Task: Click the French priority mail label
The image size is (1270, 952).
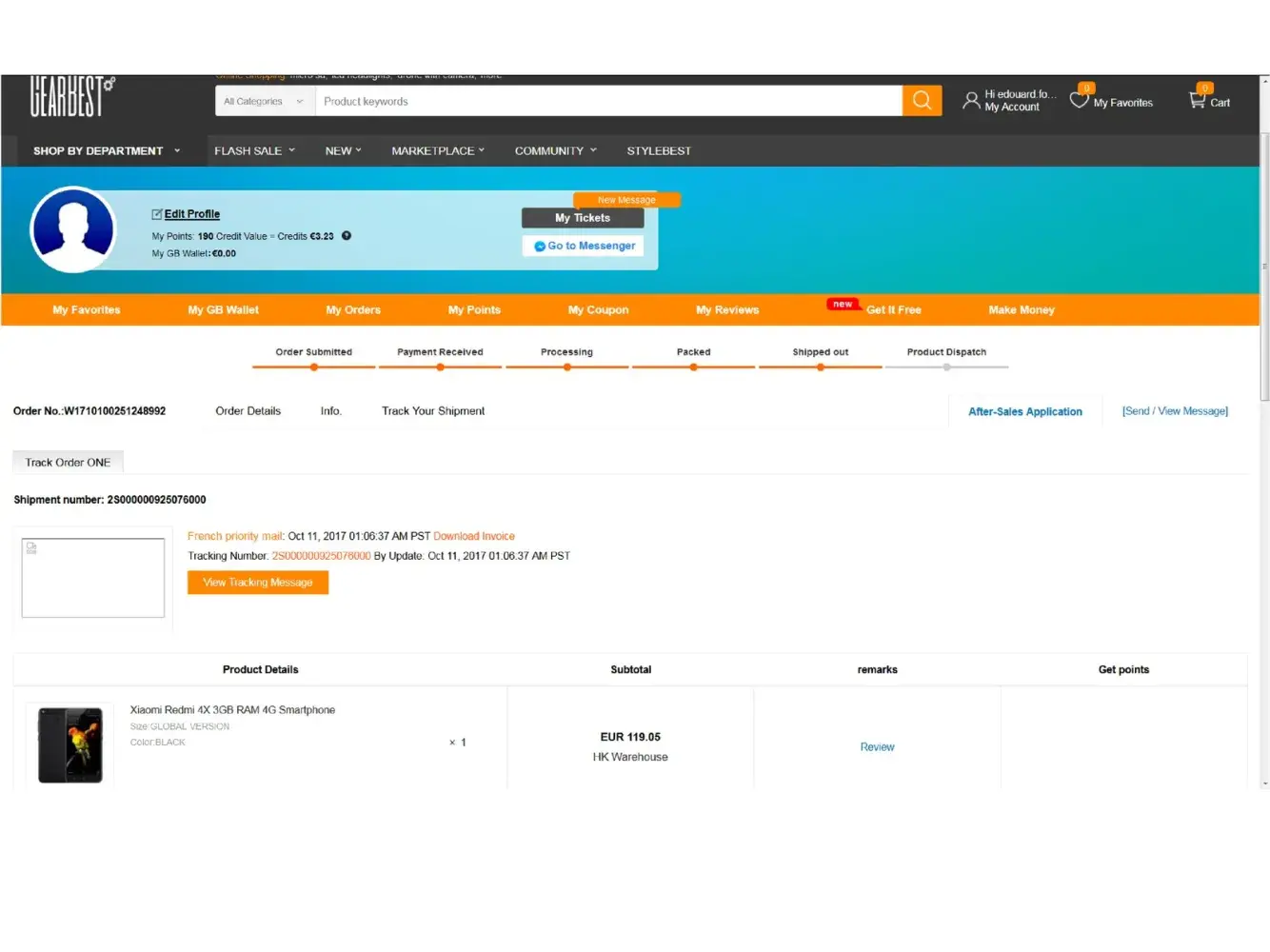Action: click(236, 537)
